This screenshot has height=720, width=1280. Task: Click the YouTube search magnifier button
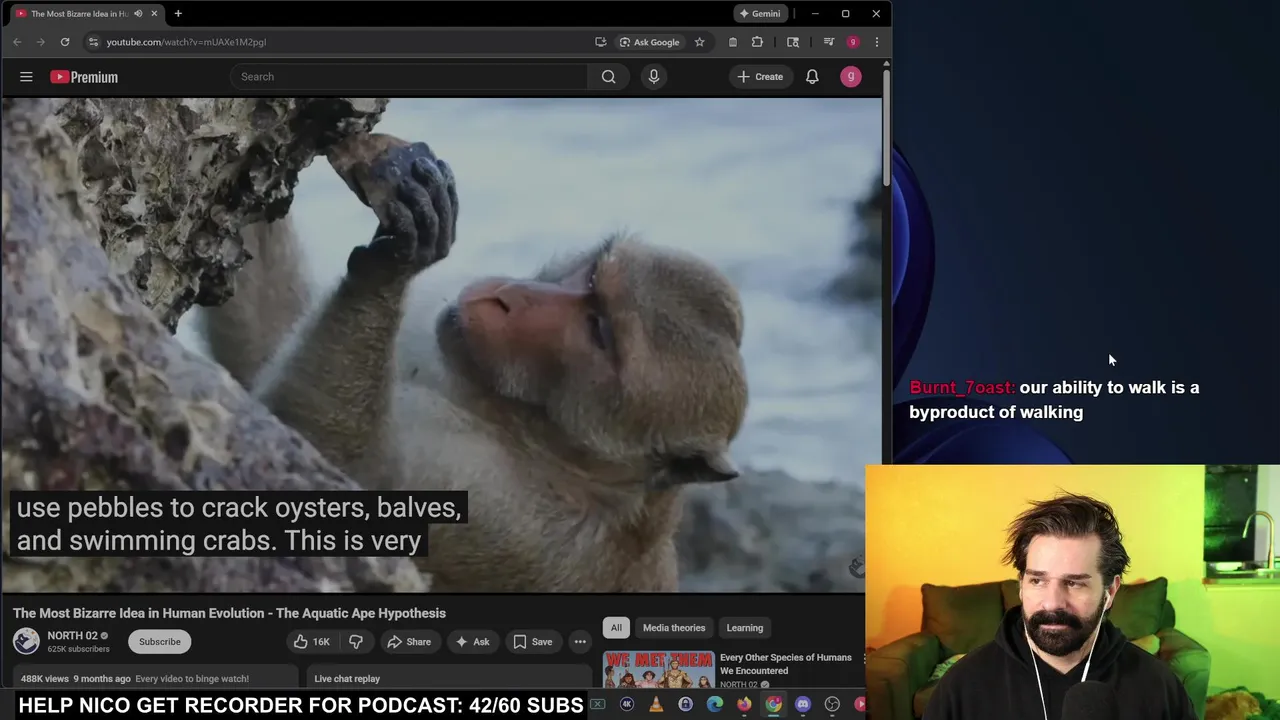click(x=608, y=77)
